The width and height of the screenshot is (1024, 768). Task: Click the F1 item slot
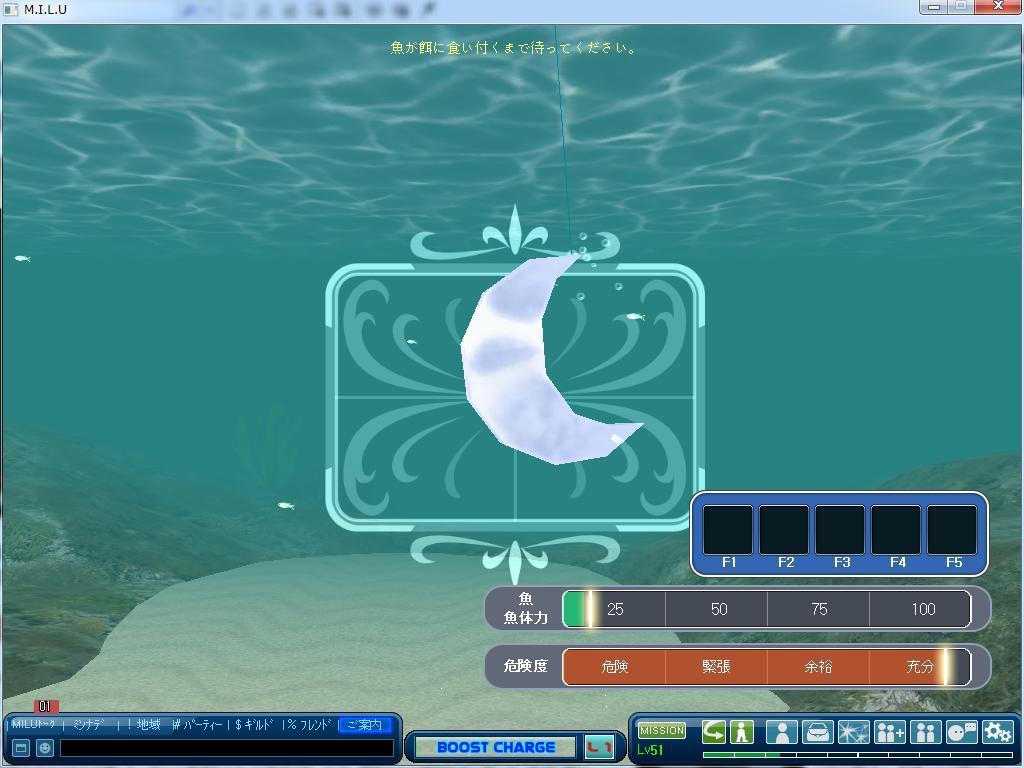(x=728, y=530)
